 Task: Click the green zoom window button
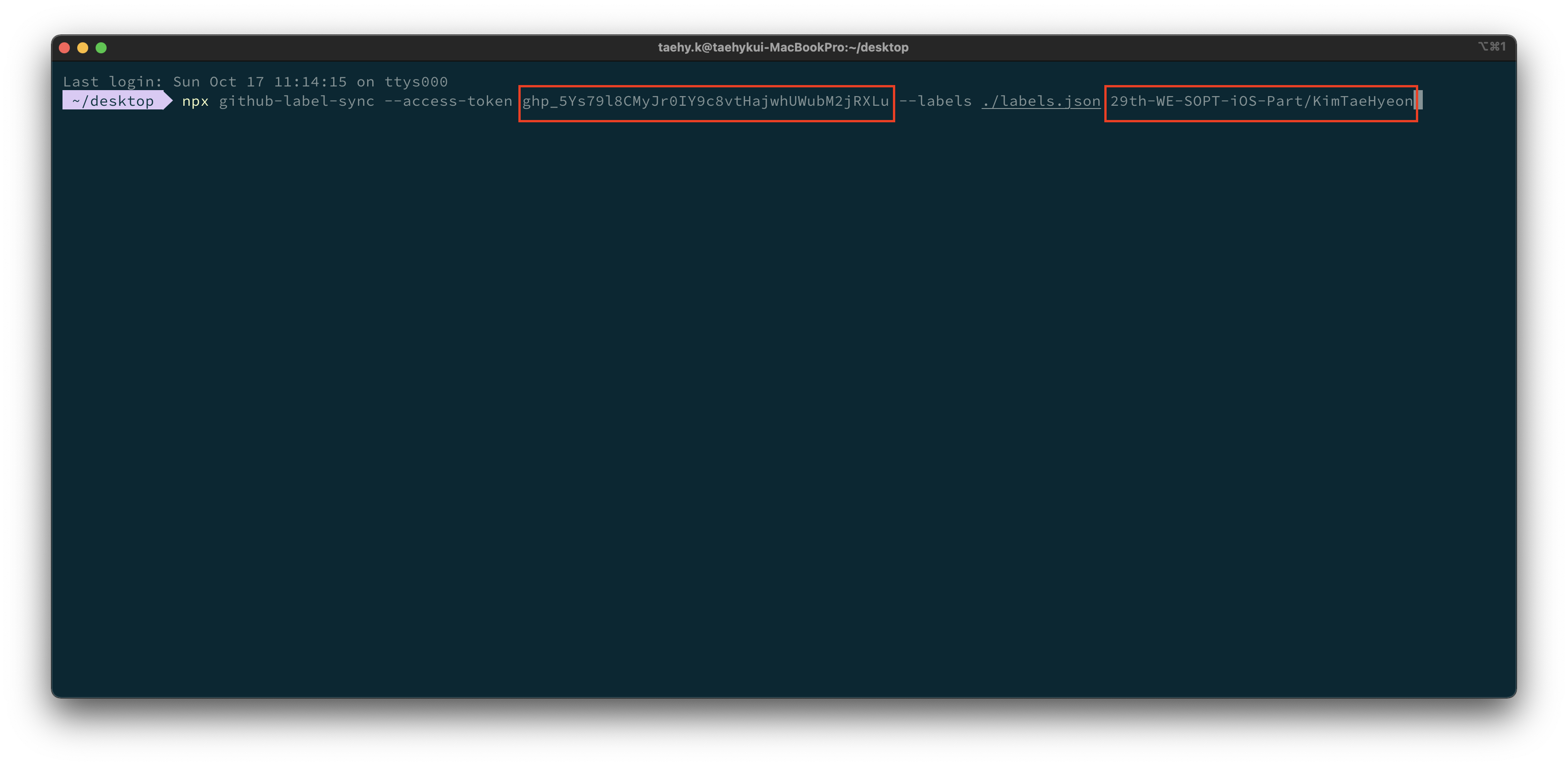click(101, 47)
